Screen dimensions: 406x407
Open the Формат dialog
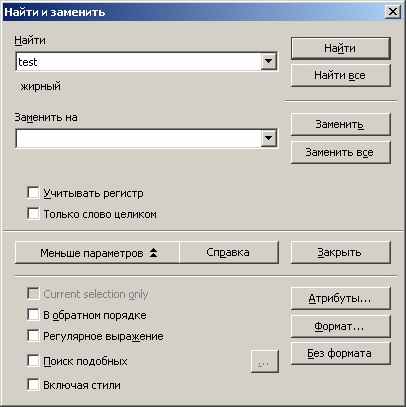[x=340, y=326]
